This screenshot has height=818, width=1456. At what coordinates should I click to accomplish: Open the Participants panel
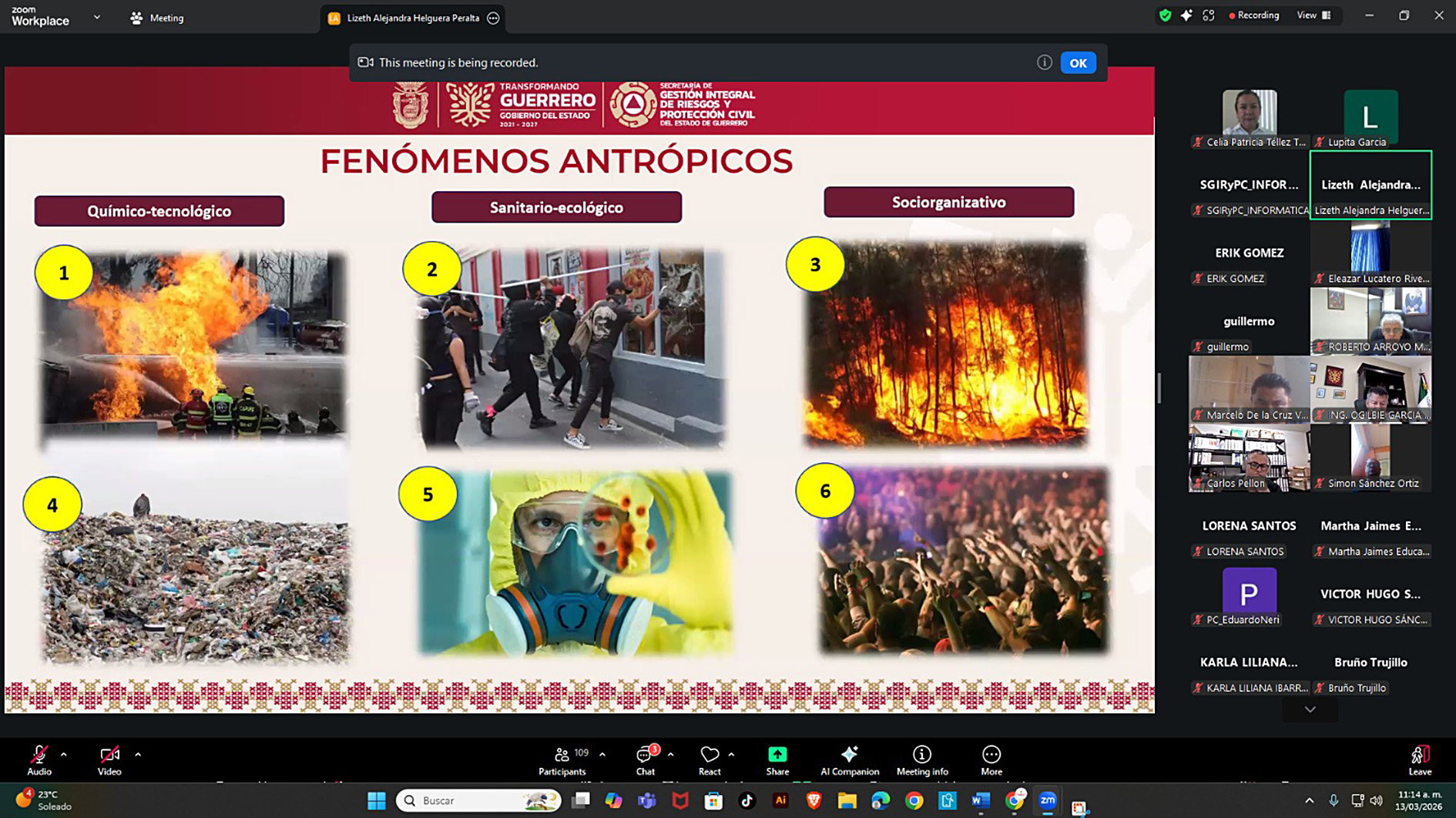tap(562, 759)
